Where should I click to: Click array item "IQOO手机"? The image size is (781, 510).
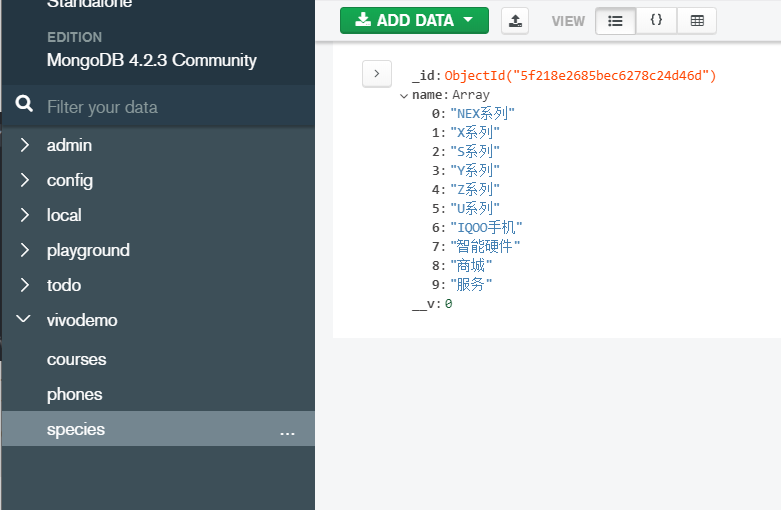486,228
